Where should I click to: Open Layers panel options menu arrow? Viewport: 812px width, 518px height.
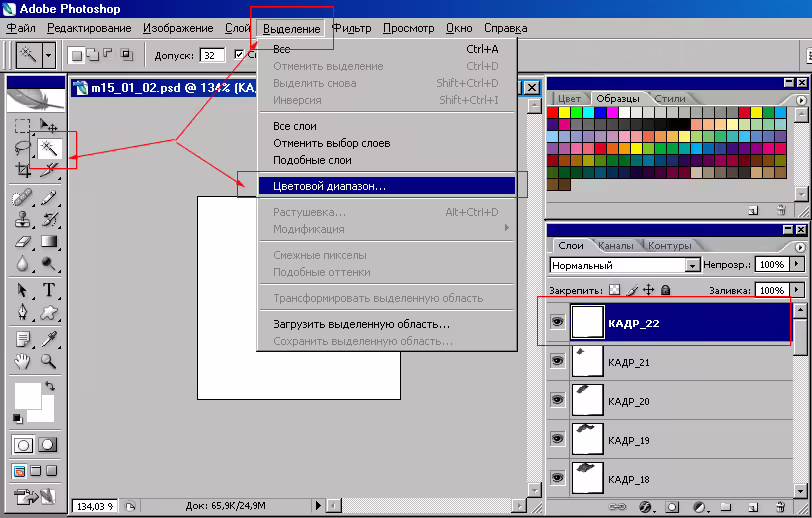pos(801,248)
